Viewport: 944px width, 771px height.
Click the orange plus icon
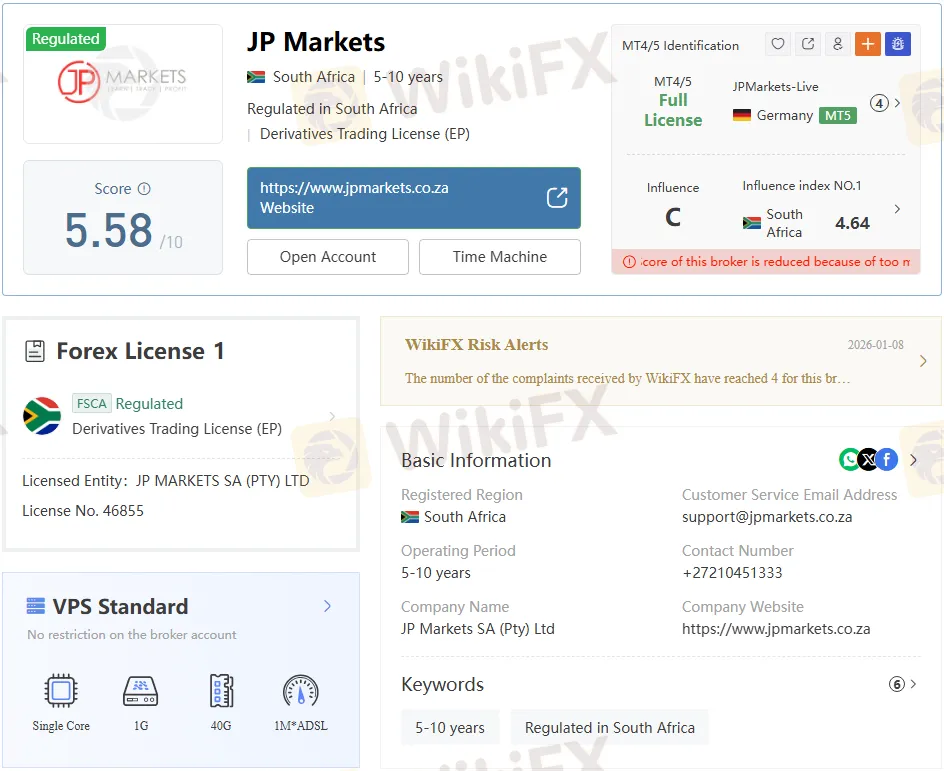pyautogui.click(x=867, y=44)
